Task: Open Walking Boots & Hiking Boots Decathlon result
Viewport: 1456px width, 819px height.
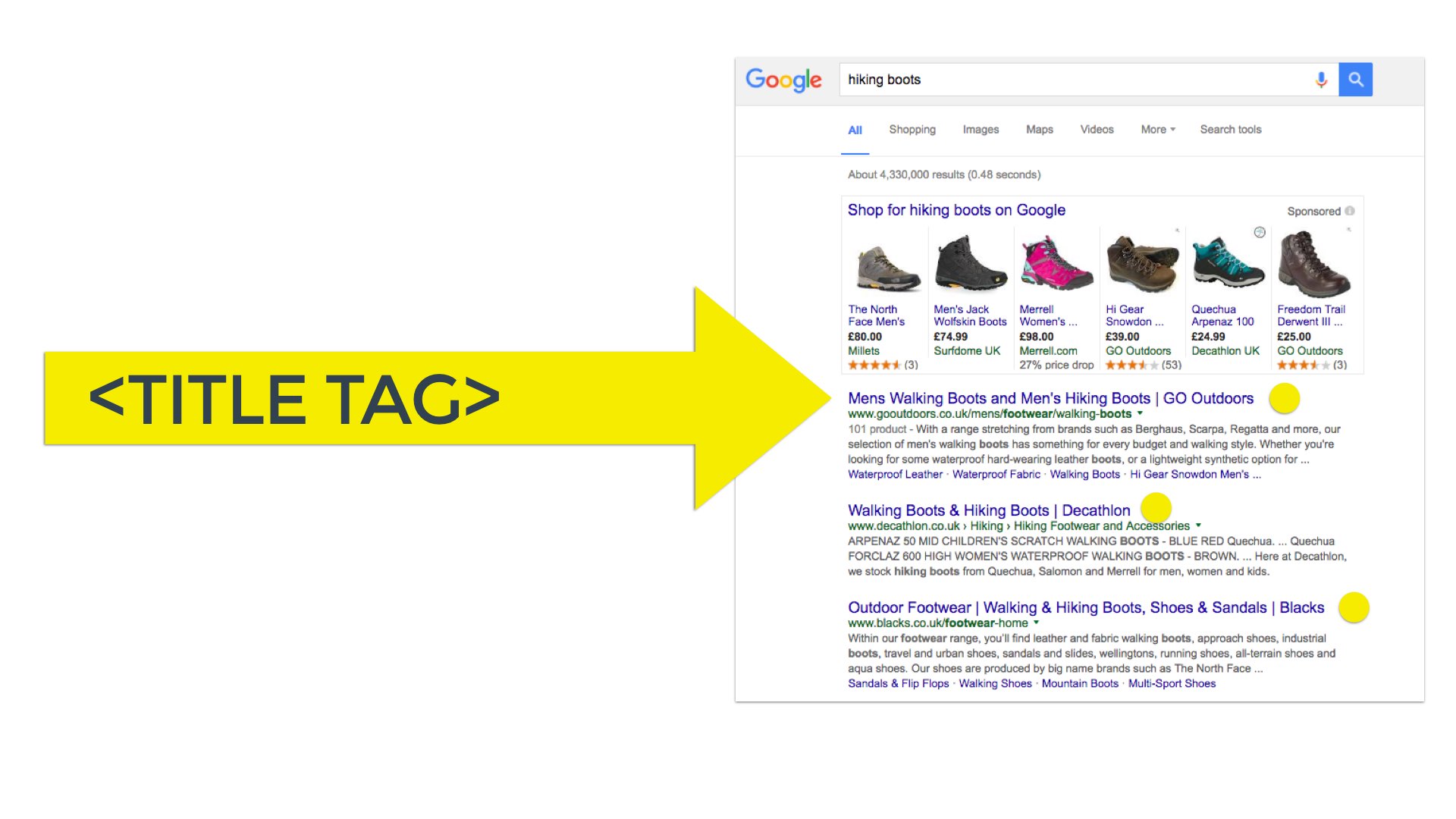Action: point(989,510)
